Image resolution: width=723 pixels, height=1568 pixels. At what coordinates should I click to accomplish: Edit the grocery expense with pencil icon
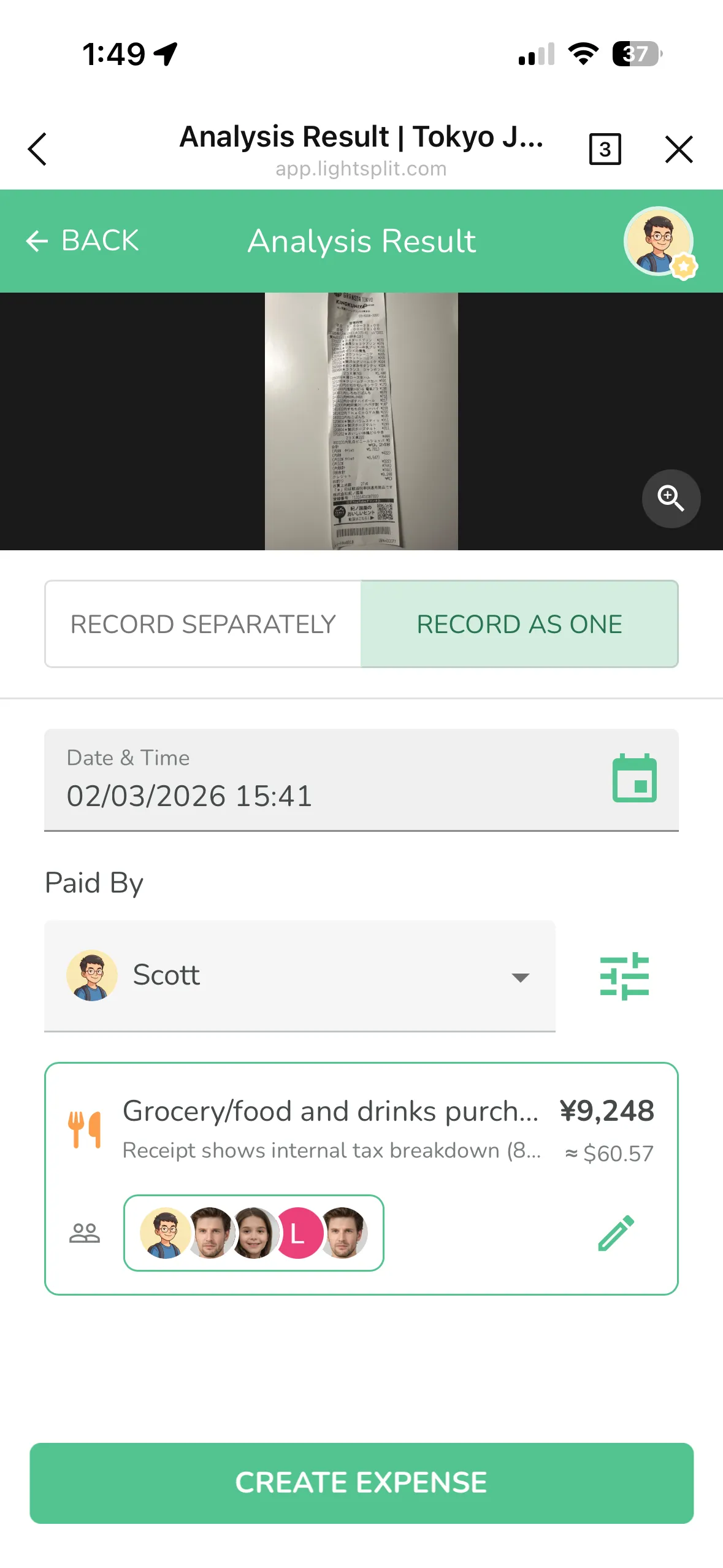pyautogui.click(x=616, y=1232)
